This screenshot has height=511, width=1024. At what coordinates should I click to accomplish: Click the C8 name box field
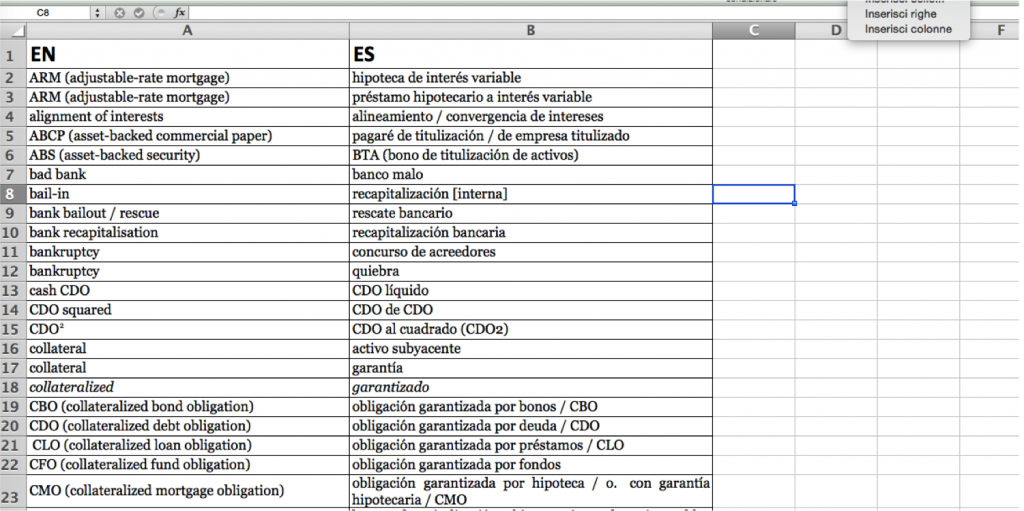click(x=46, y=12)
